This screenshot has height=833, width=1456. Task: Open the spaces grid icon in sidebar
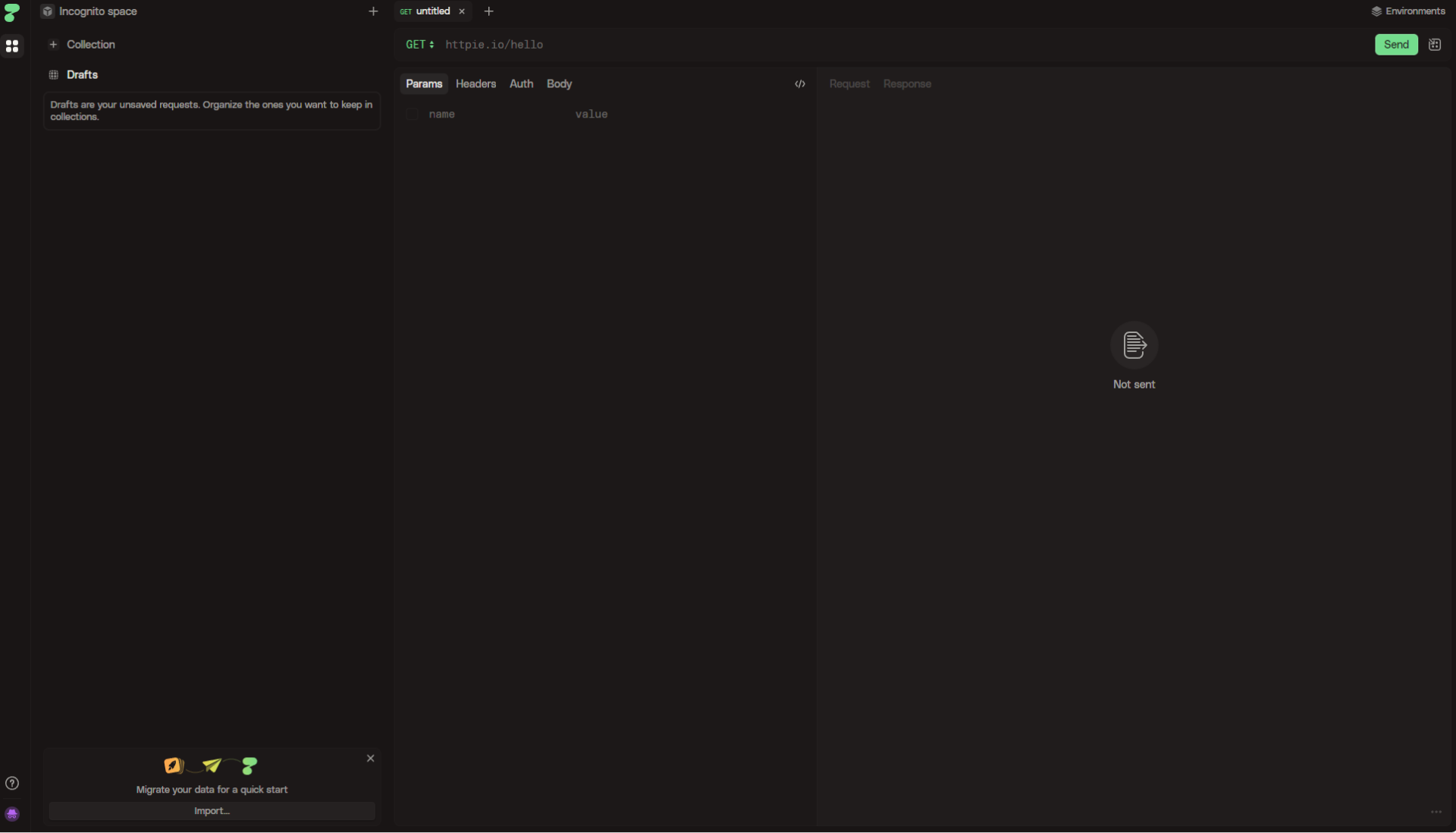tap(12, 46)
